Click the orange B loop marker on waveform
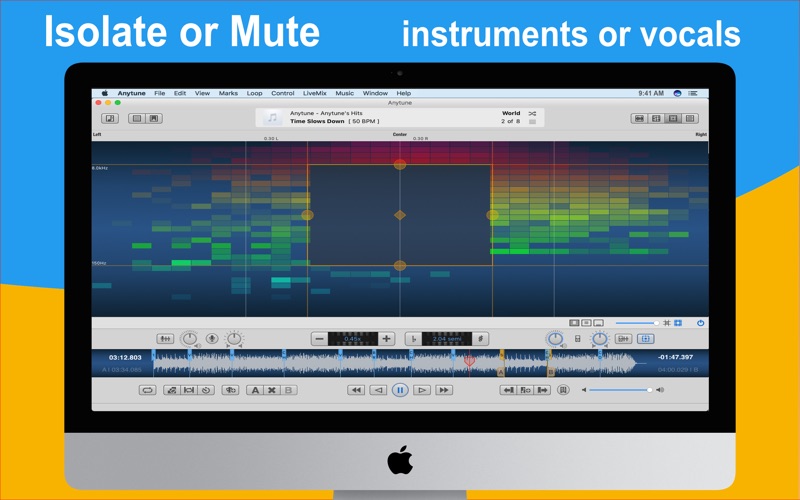Screen dimensions: 800x500 [x=551, y=372]
